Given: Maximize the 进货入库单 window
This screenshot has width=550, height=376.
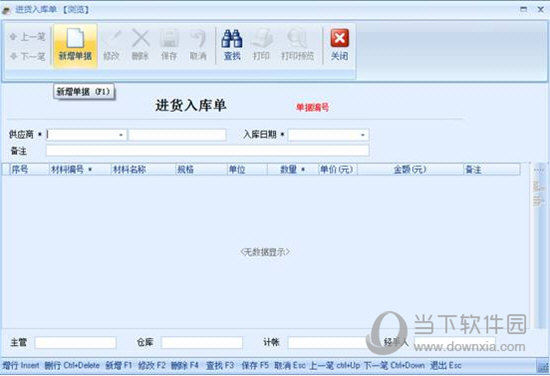Looking at the screenshot, I should (523, 9).
